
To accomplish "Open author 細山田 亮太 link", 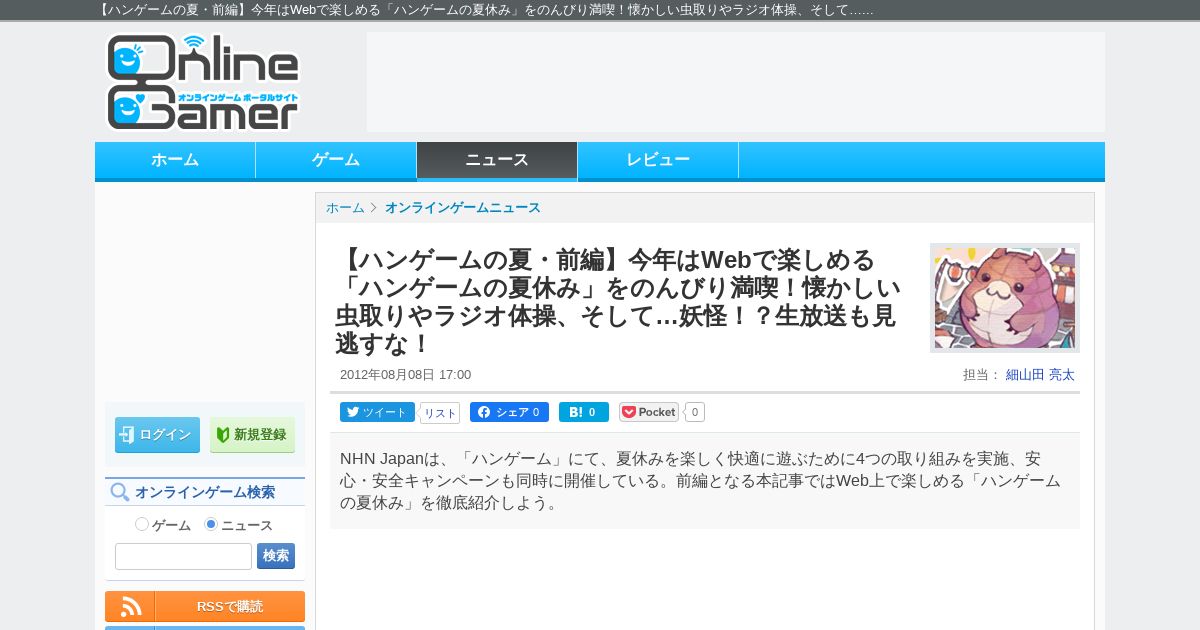I will (x=1040, y=375).
